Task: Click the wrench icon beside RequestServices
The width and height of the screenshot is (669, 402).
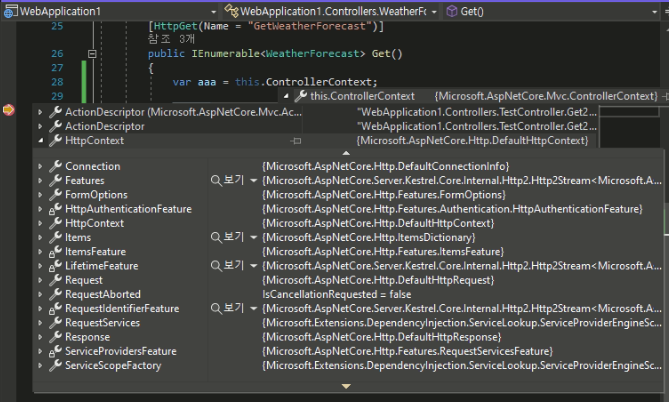Action: pyautogui.click(x=55, y=322)
